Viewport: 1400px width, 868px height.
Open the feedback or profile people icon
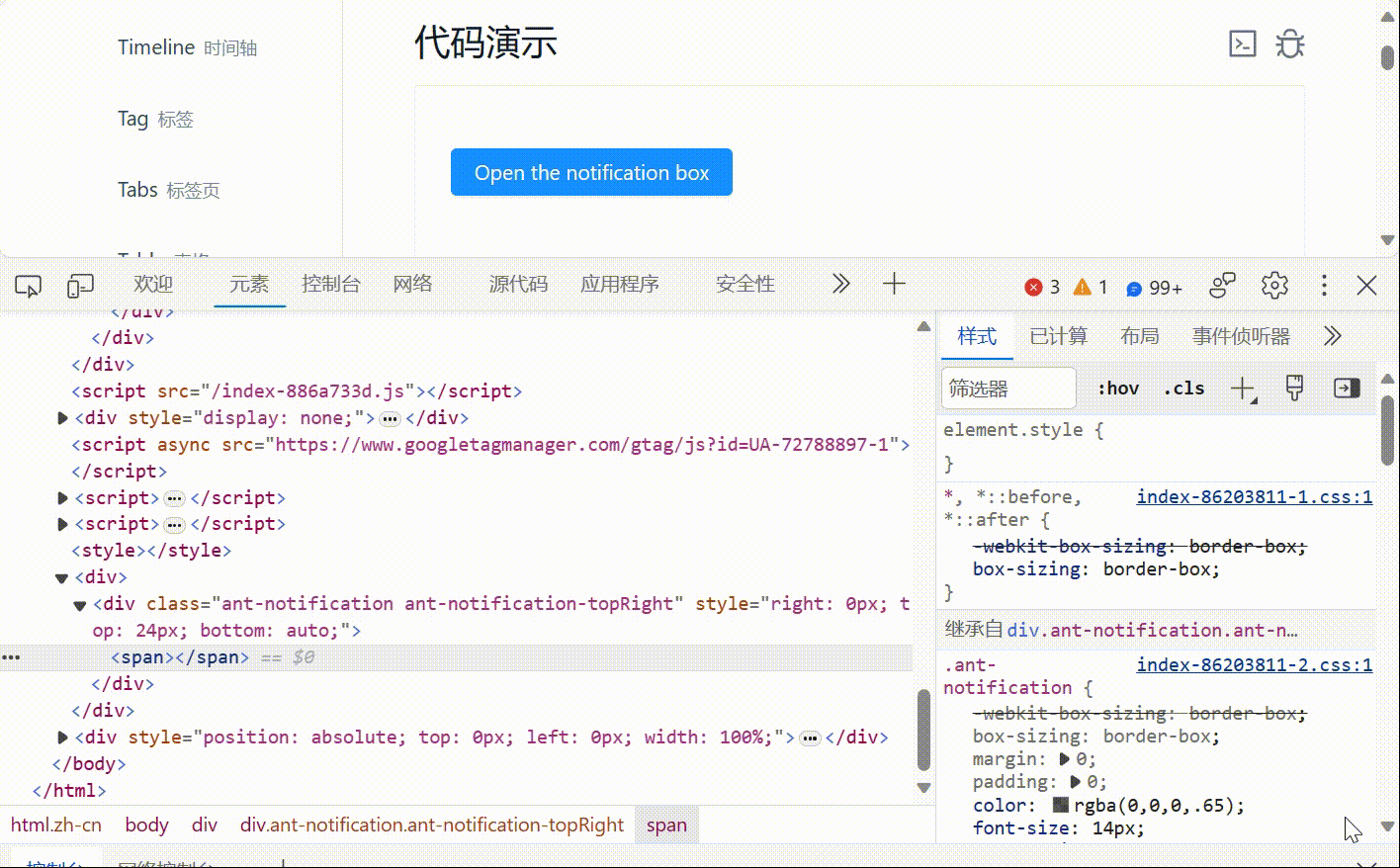(x=1223, y=285)
